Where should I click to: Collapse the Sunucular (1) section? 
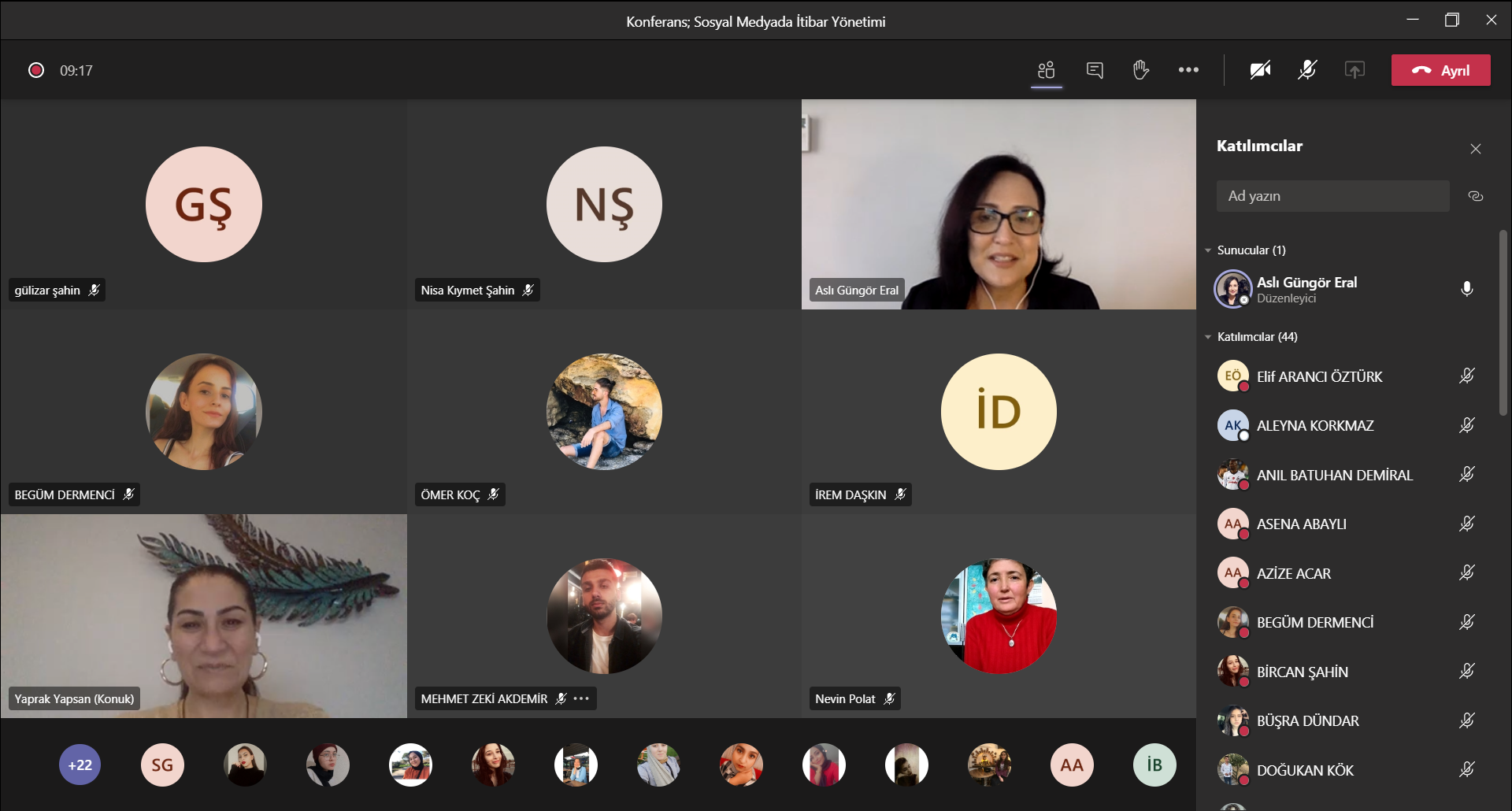1208,250
